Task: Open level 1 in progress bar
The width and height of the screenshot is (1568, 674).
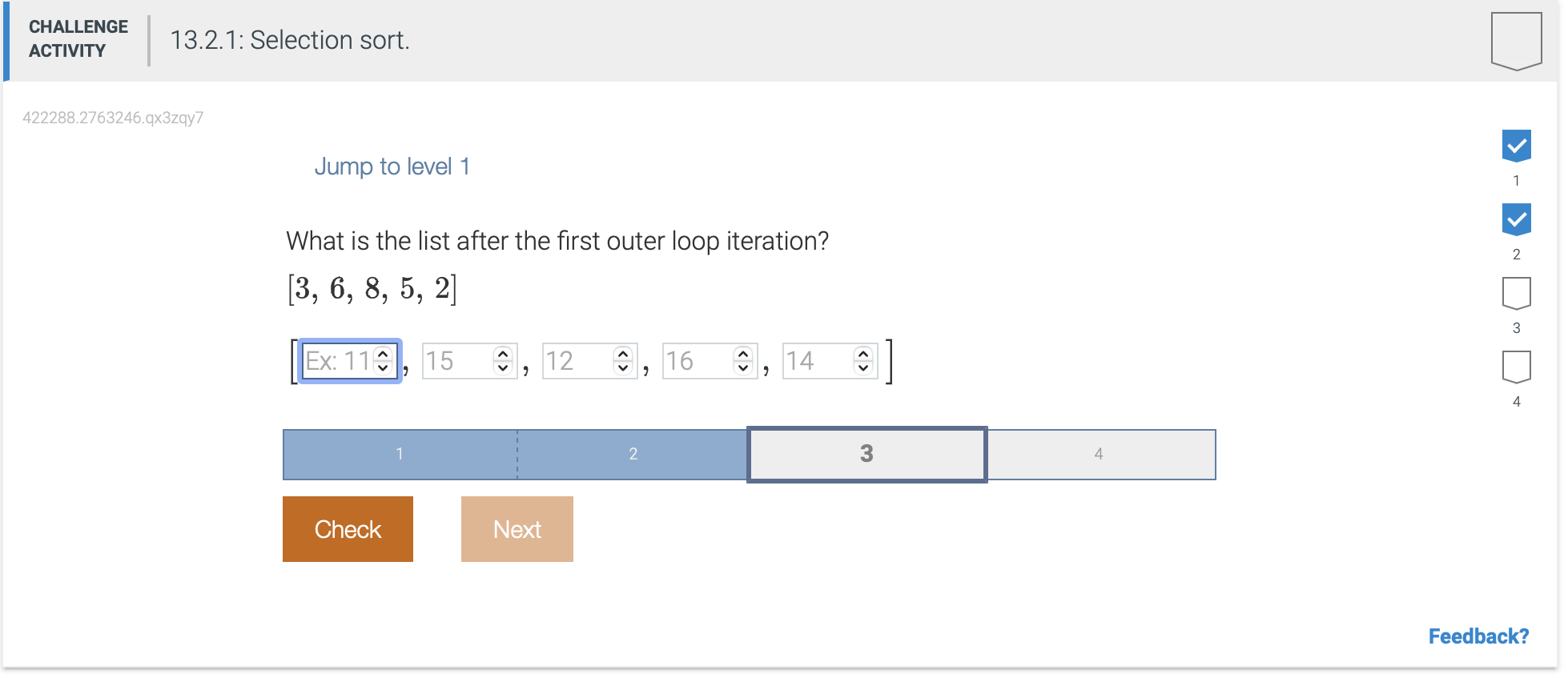Action: (x=400, y=454)
